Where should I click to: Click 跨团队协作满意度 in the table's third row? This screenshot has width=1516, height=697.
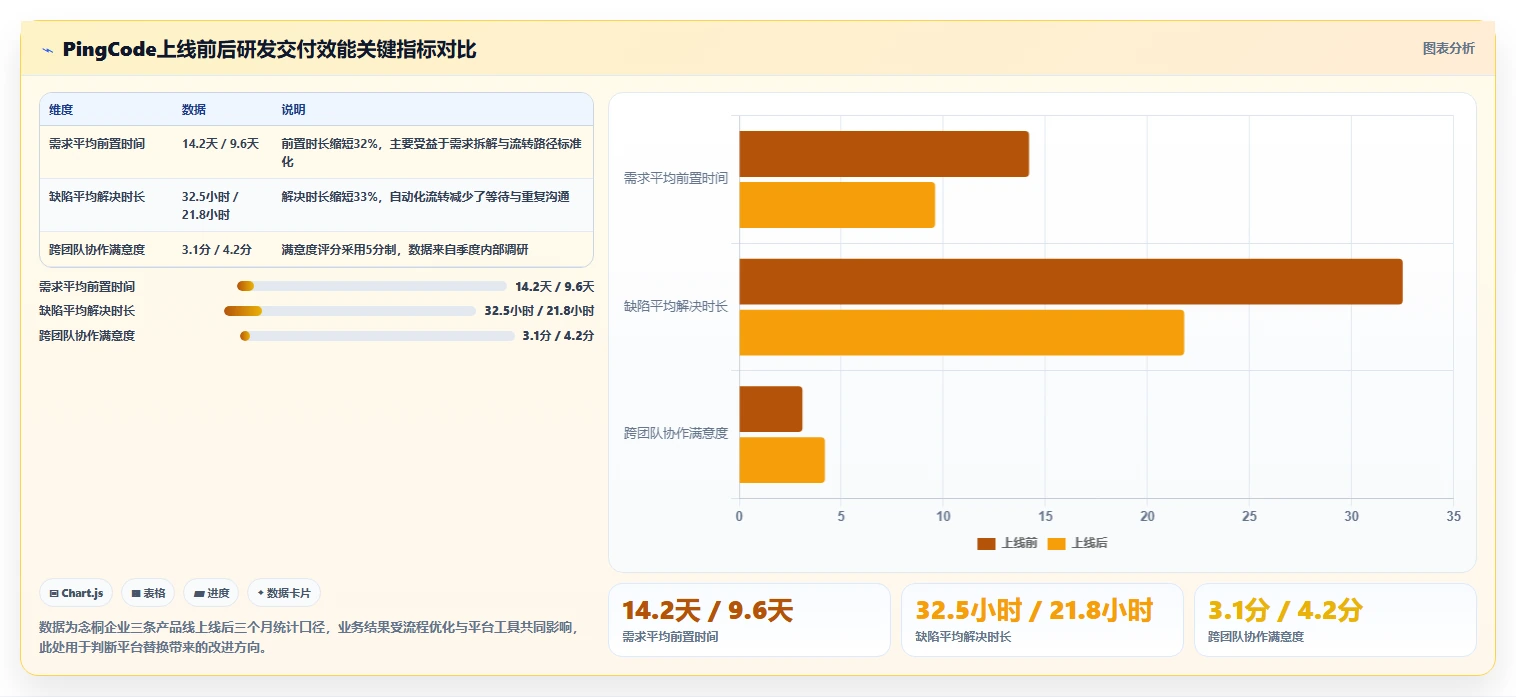(x=97, y=249)
